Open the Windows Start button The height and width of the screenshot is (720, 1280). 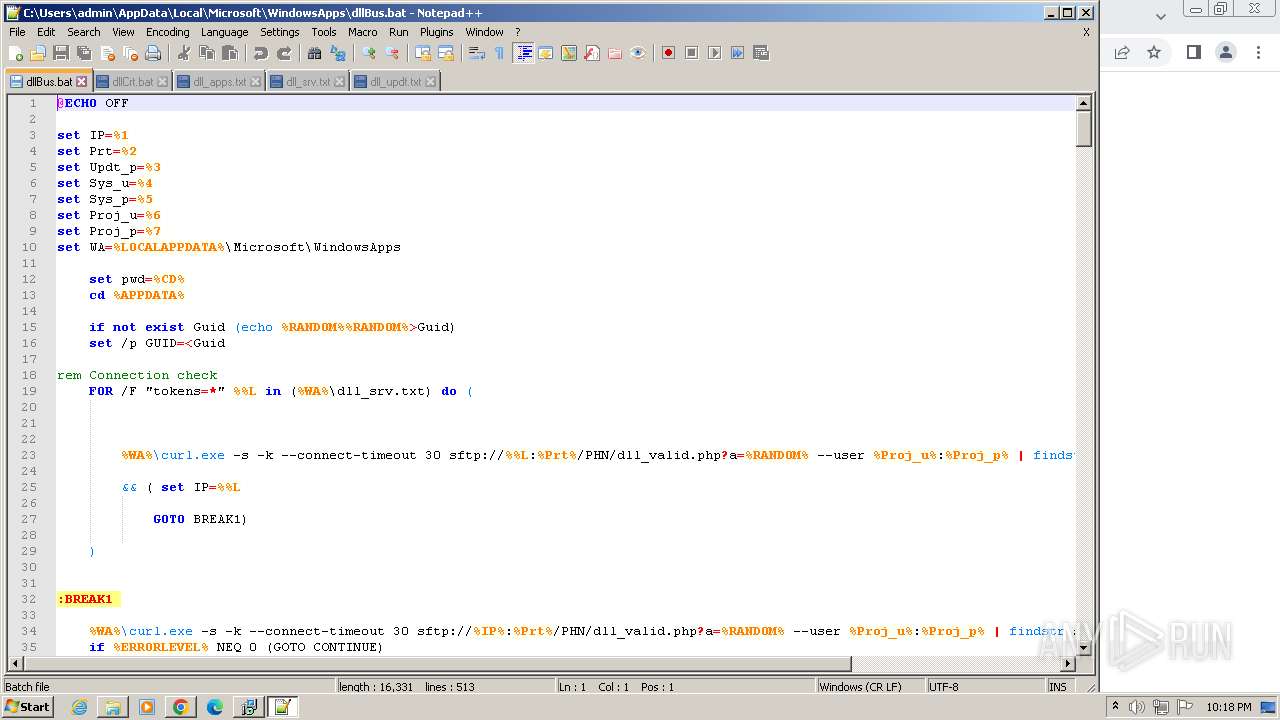27,707
